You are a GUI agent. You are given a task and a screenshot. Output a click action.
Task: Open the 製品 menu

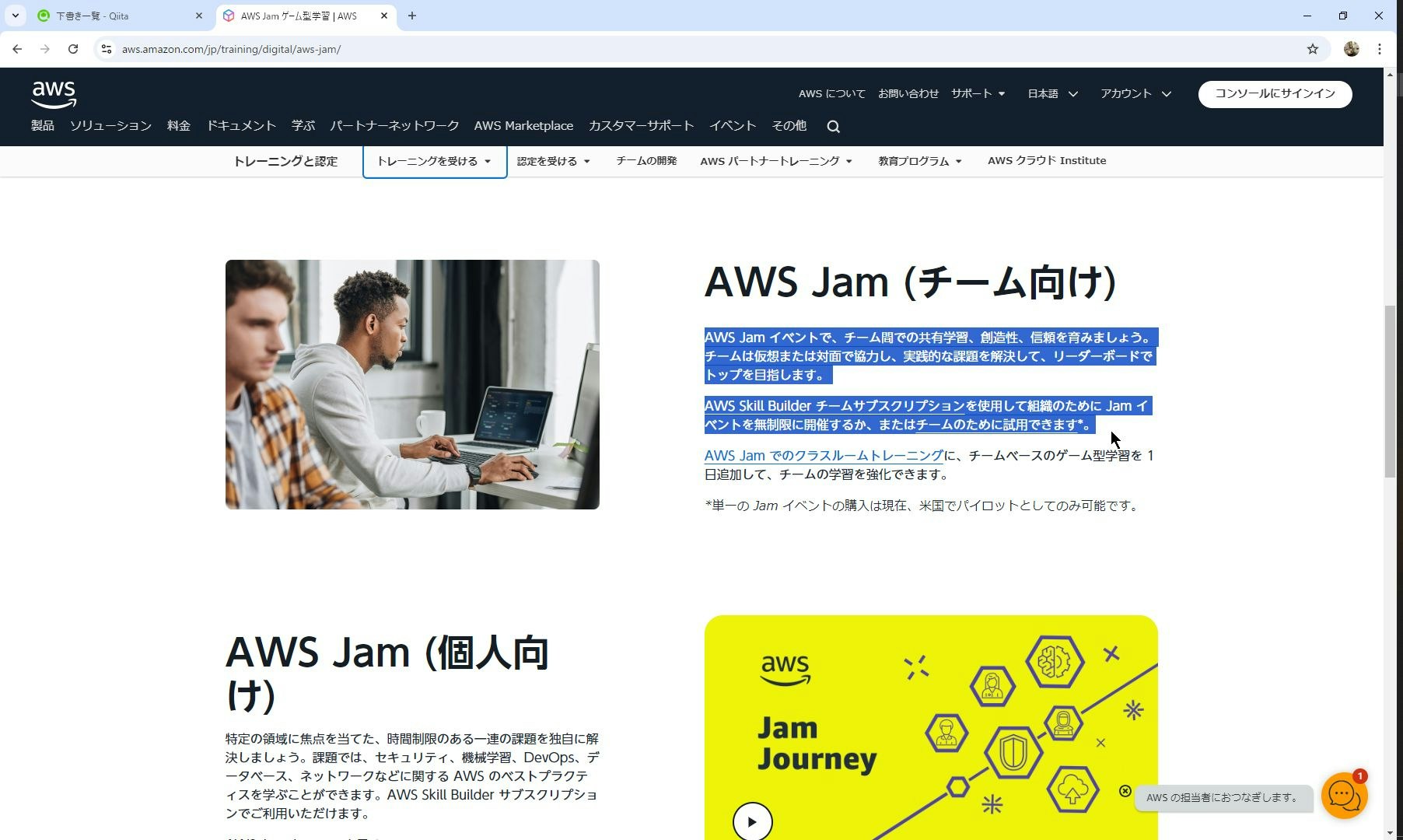[43, 126]
